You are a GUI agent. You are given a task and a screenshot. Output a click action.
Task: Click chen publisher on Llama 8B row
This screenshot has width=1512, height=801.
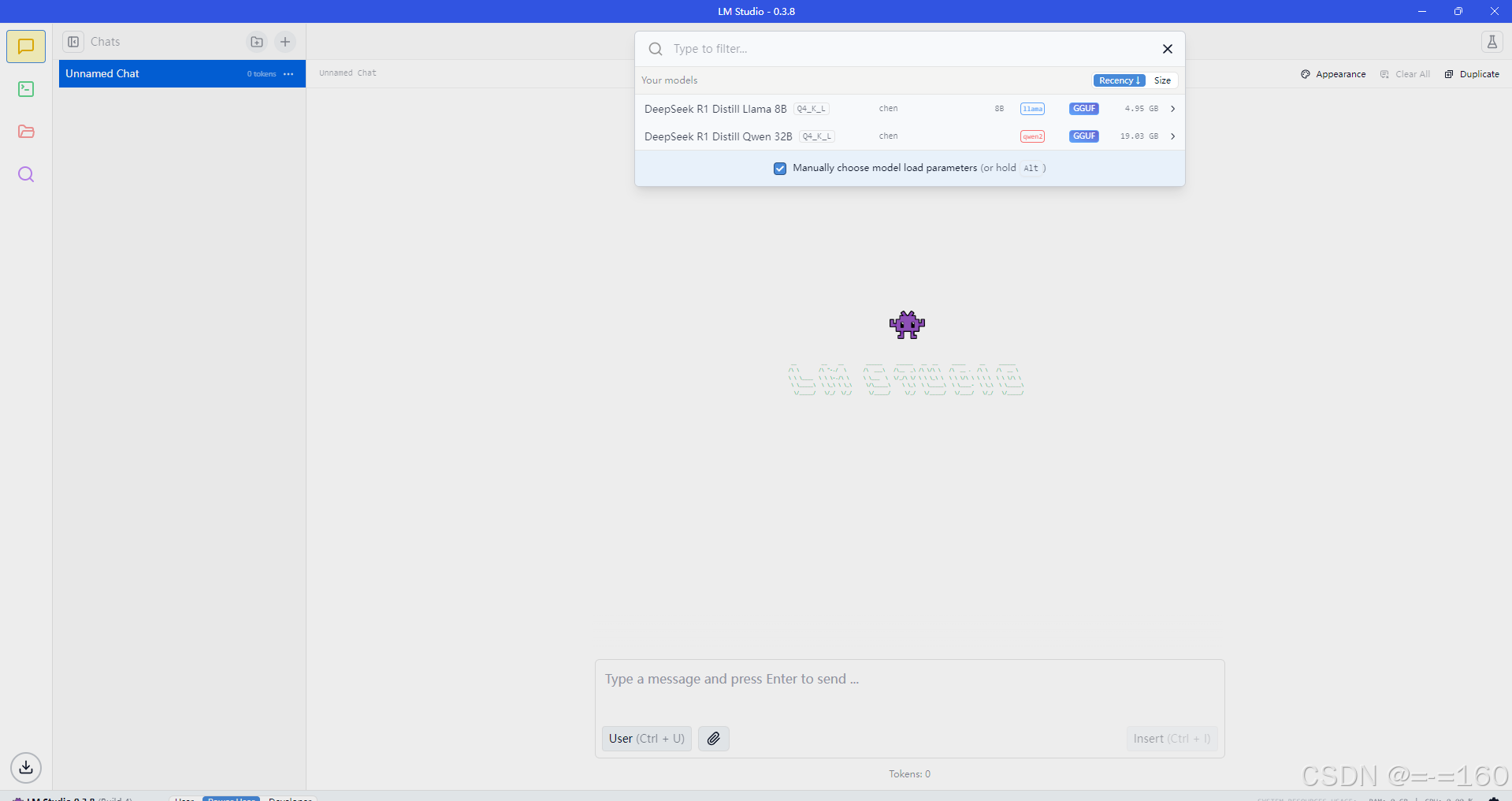pos(888,109)
